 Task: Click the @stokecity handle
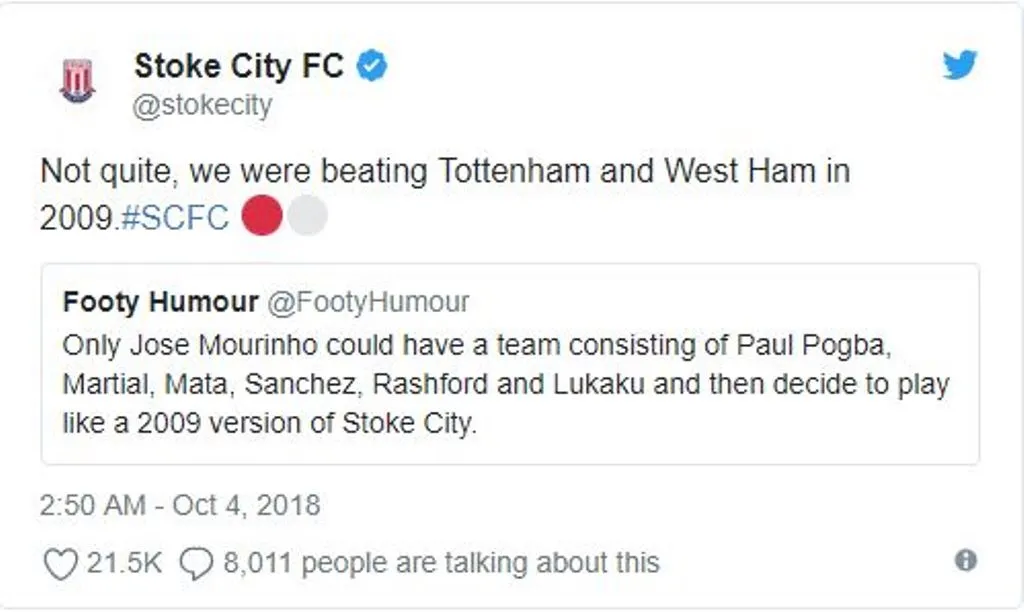[x=203, y=105]
